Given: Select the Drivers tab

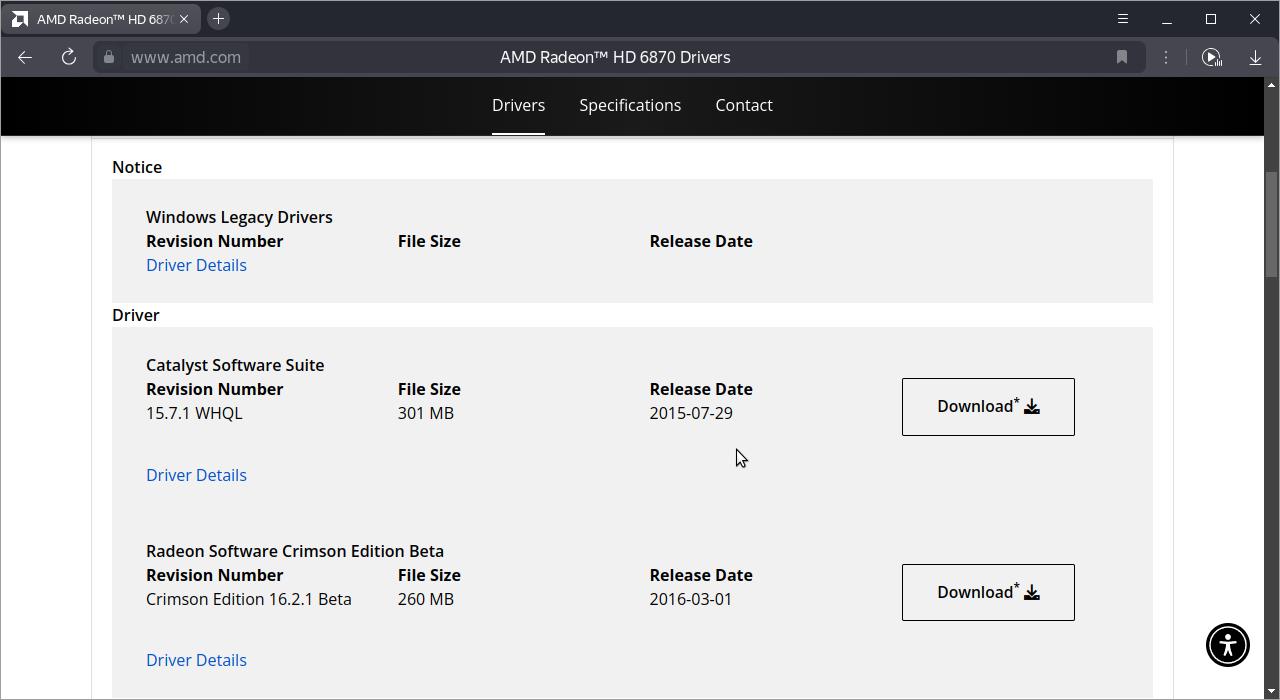Looking at the screenshot, I should tap(518, 105).
